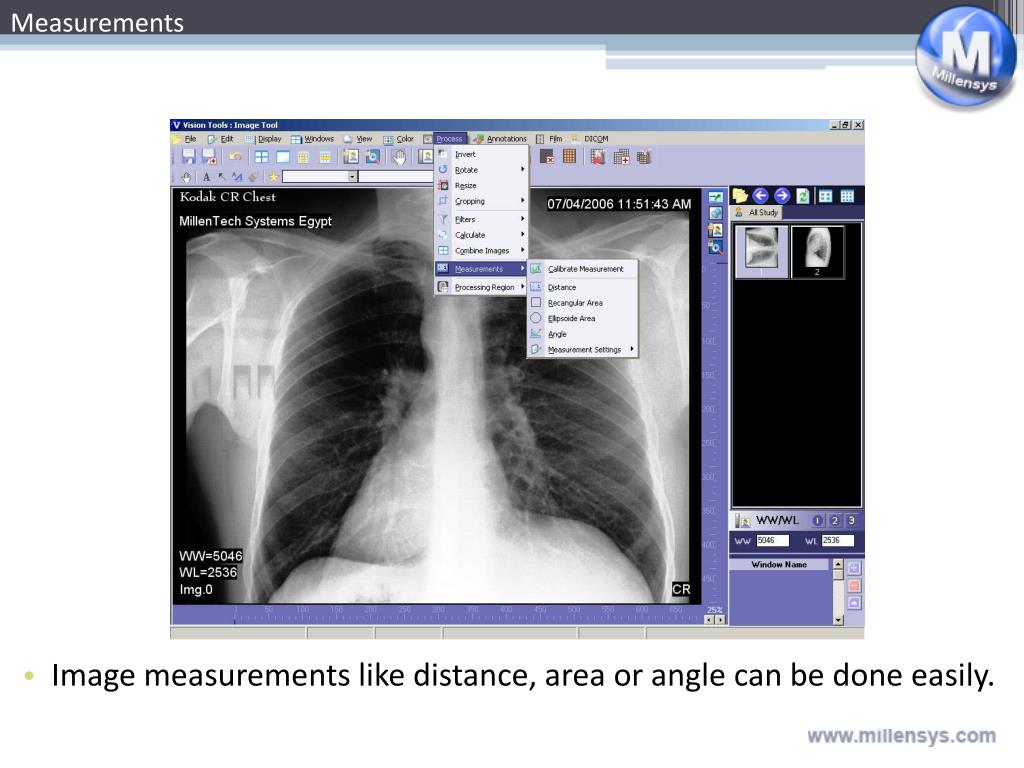The width and height of the screenshot is (1024, 768).
Task: Click the zoom decrease left arrow near 25%
Action: point(710,620)
